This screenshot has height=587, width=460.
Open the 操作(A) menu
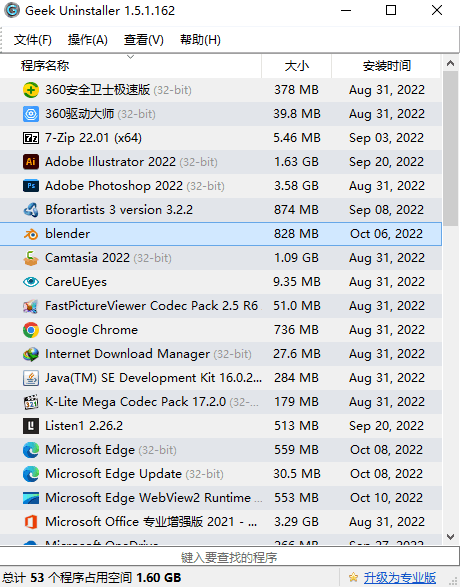[x=88, y=40]
